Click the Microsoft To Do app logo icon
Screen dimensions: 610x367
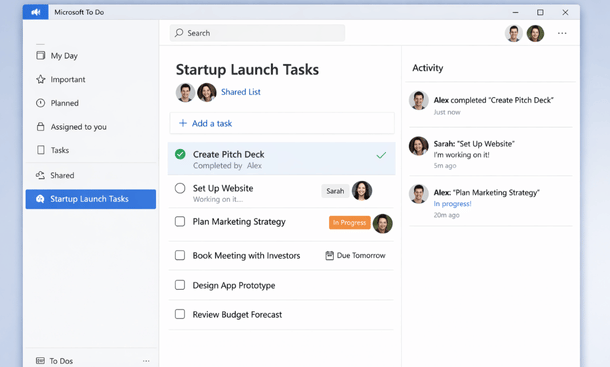click(35, 12)
